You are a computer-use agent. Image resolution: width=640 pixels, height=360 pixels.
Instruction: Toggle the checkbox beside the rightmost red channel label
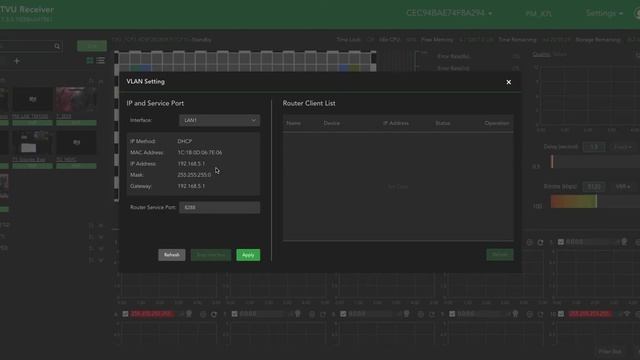[561, 314]
